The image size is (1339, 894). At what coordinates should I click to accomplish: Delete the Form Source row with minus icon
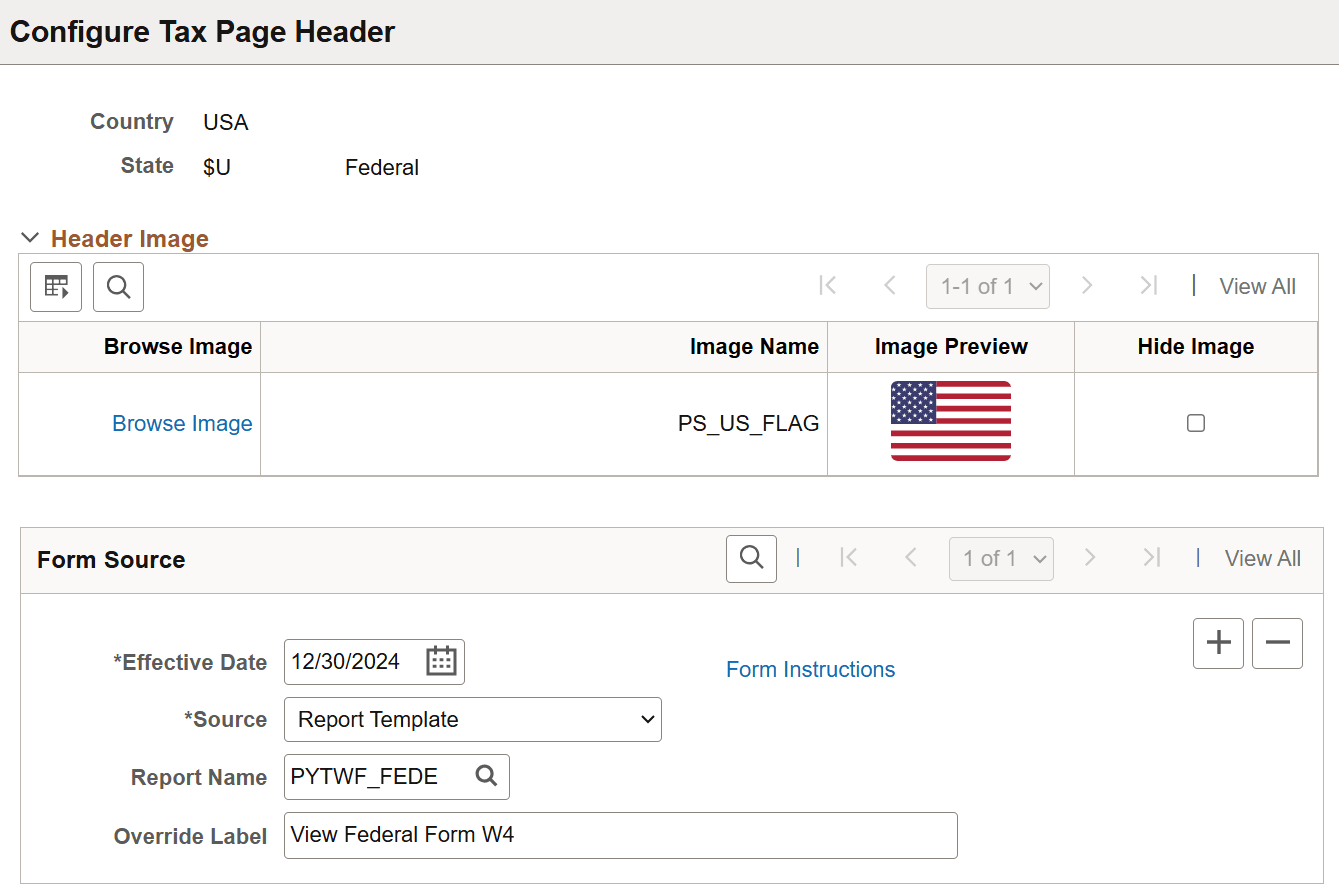pos(1277,643)
